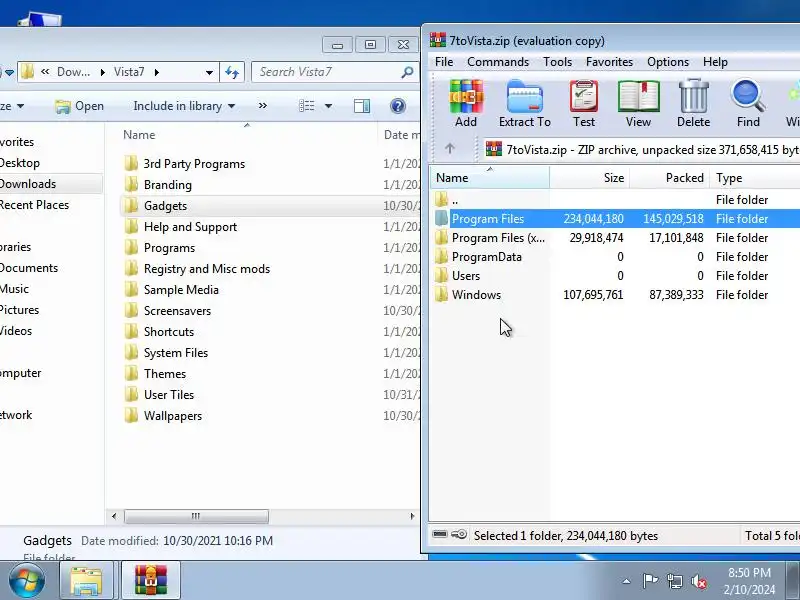This screenshot has width=800, height=600.
Task: Open the Organize dropdown arrow
Action: [x=20, y=106]
